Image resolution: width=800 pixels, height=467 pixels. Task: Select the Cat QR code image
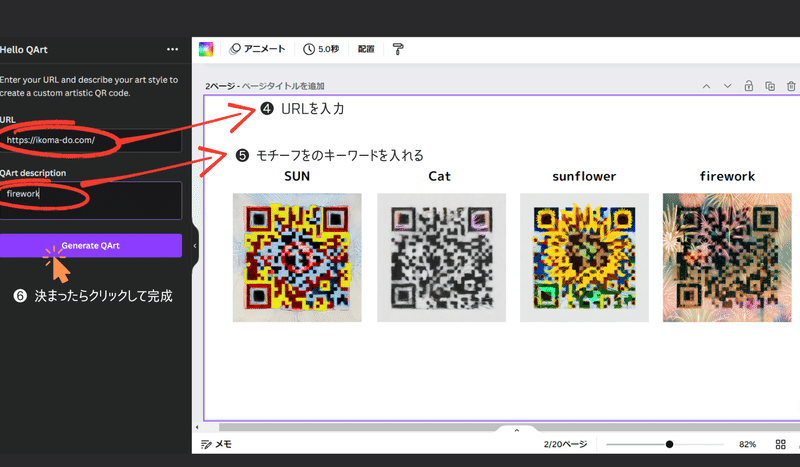(441, 257)
